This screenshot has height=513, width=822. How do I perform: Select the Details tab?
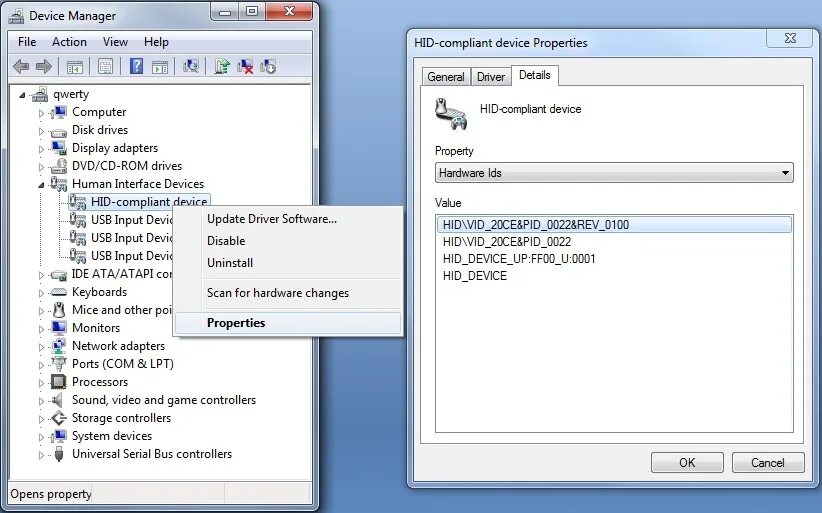click(x=535, y=75)
